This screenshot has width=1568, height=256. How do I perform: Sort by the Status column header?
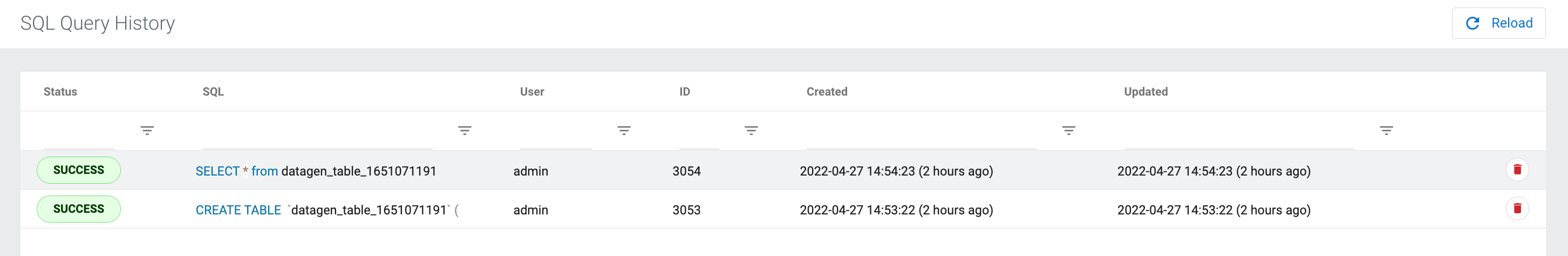[x=60, y=91]
